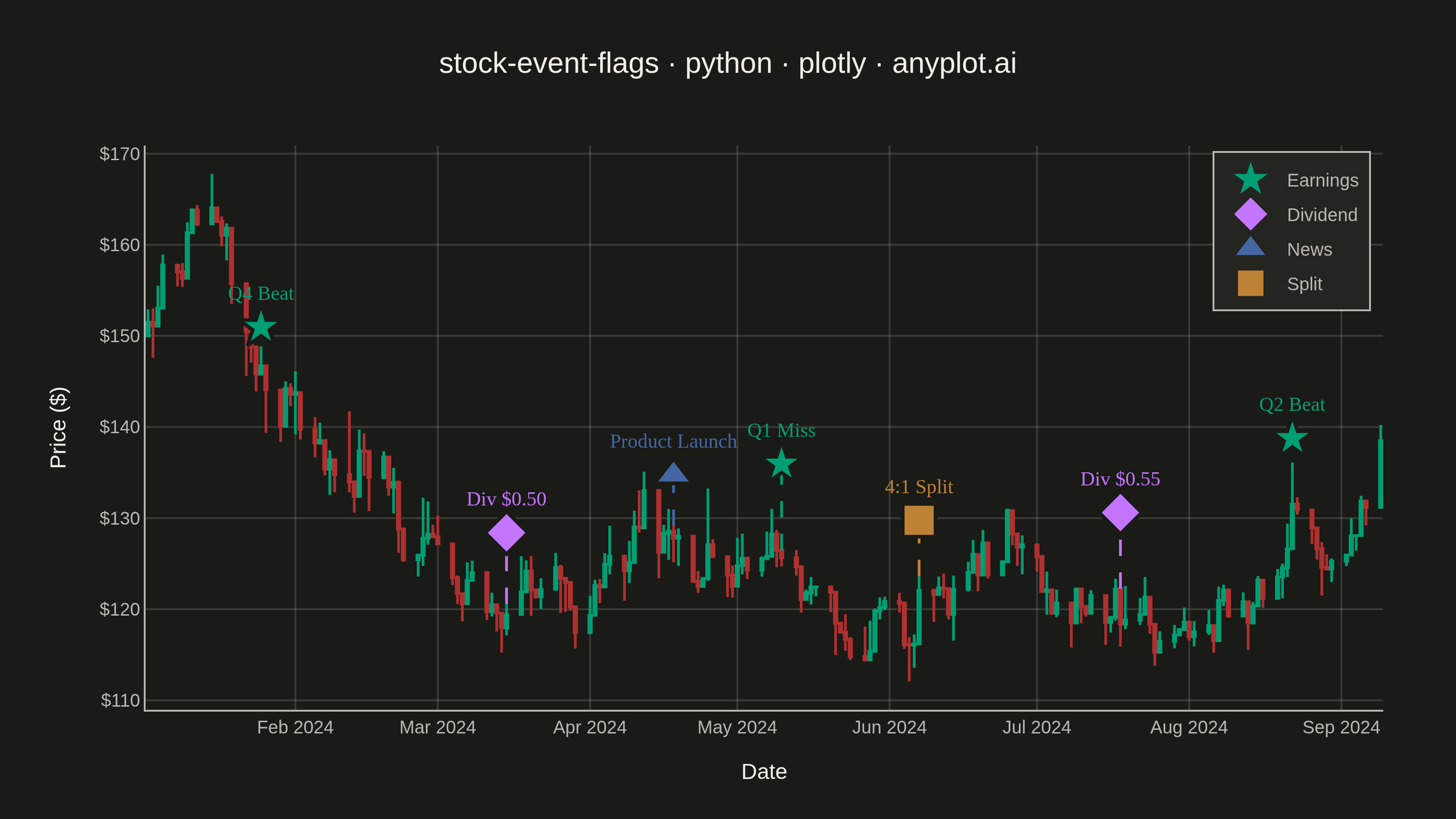The height and width of the screenshot is (819, 1456).
Task: Click the Date axis title
Action: [764, 772]
